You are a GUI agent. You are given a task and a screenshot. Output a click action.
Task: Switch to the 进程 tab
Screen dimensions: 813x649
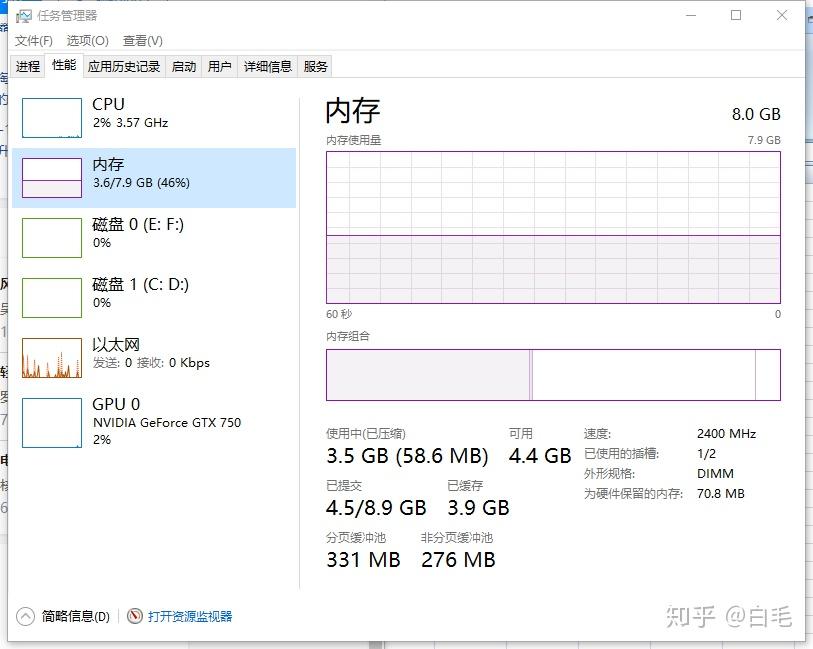coord(28,67)
